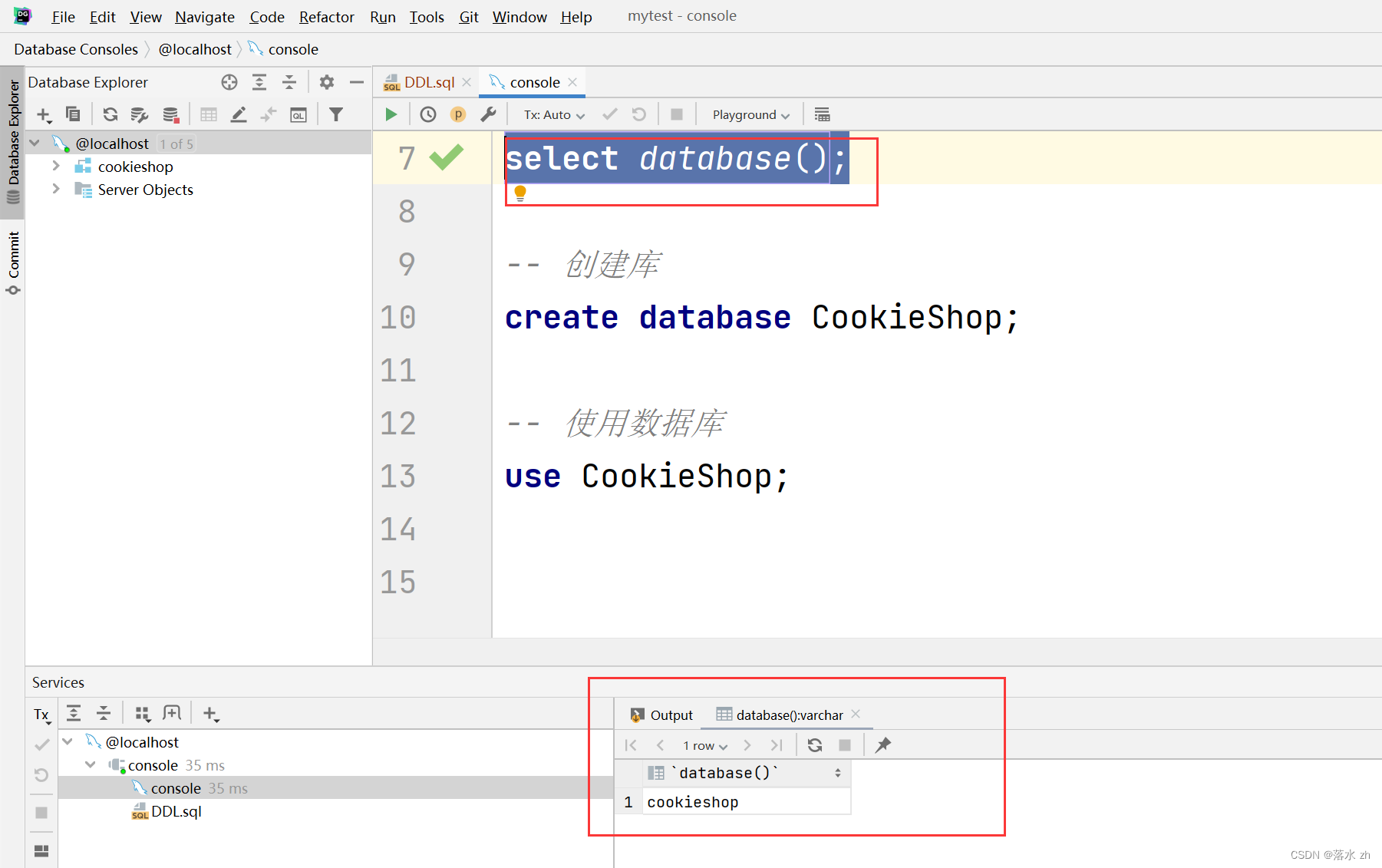Click the Database Explorer sidebar button
1382x868 pixels.
click(13, 142)
